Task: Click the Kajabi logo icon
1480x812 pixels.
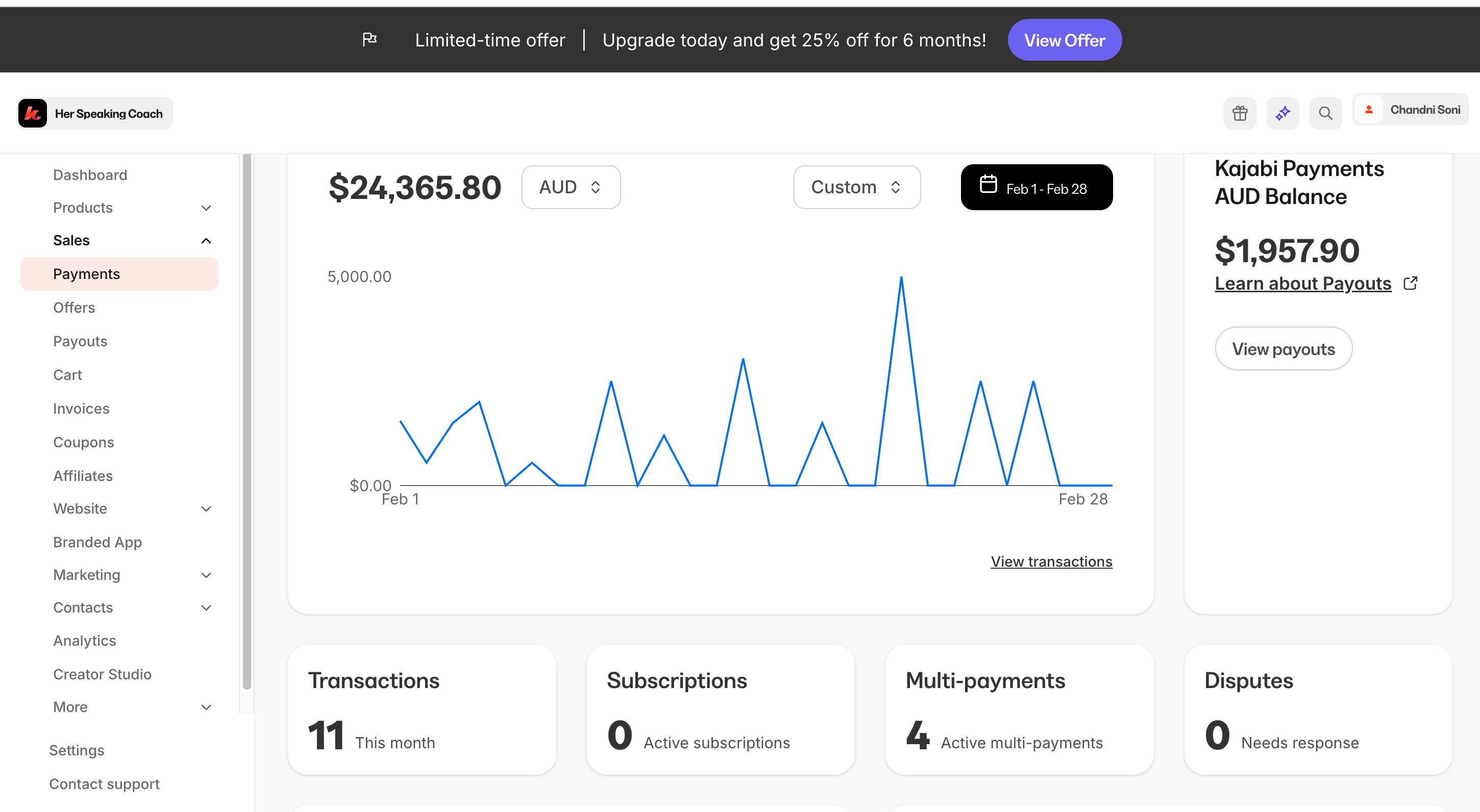Action: click(x=33, y=113)
